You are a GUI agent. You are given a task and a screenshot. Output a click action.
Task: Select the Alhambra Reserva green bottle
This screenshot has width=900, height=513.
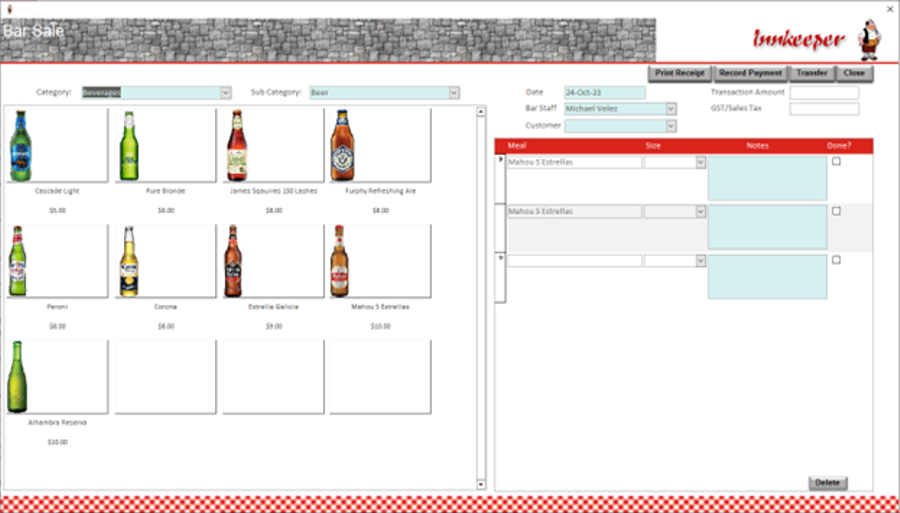17,377
